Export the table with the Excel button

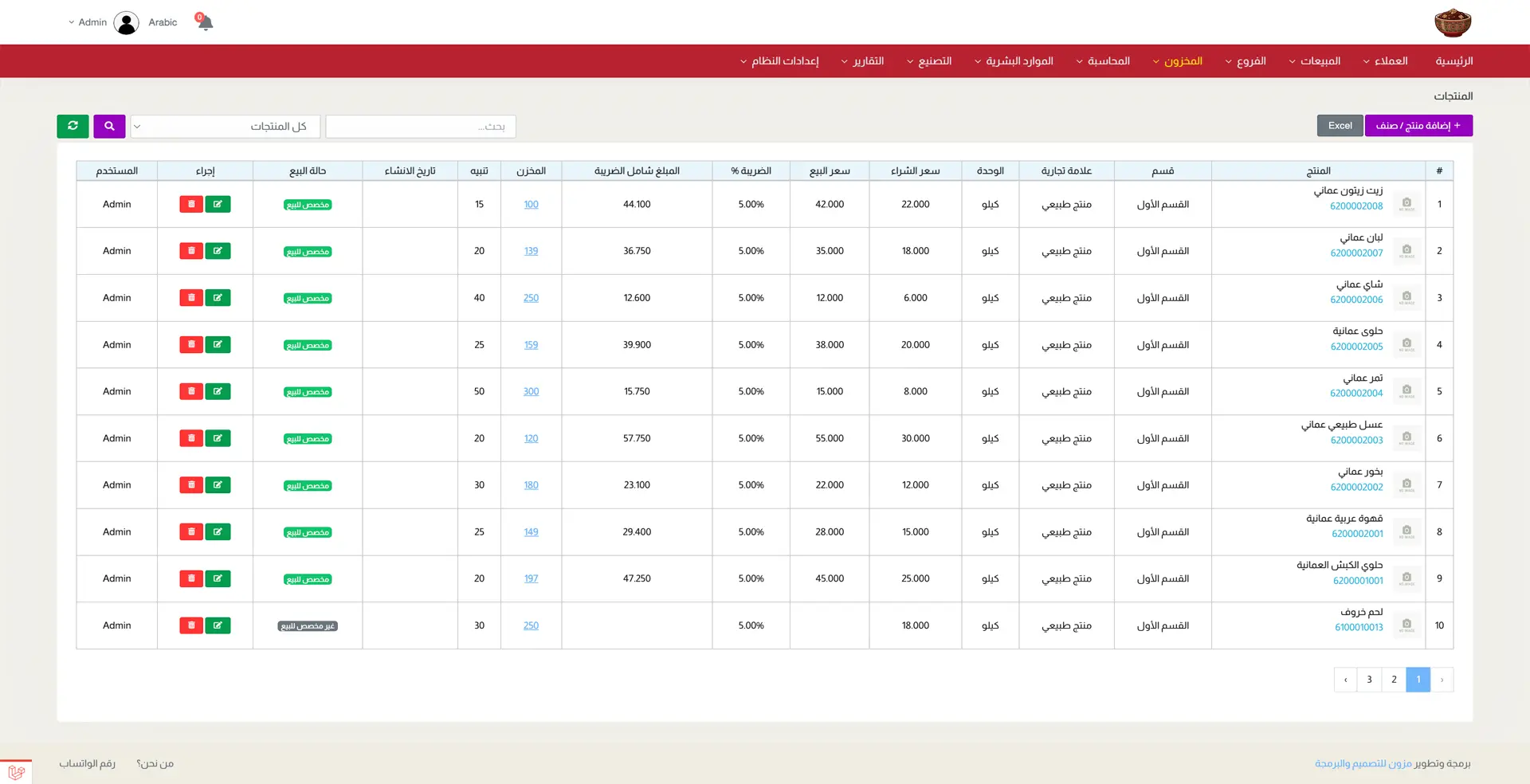tap(1340, 126)
